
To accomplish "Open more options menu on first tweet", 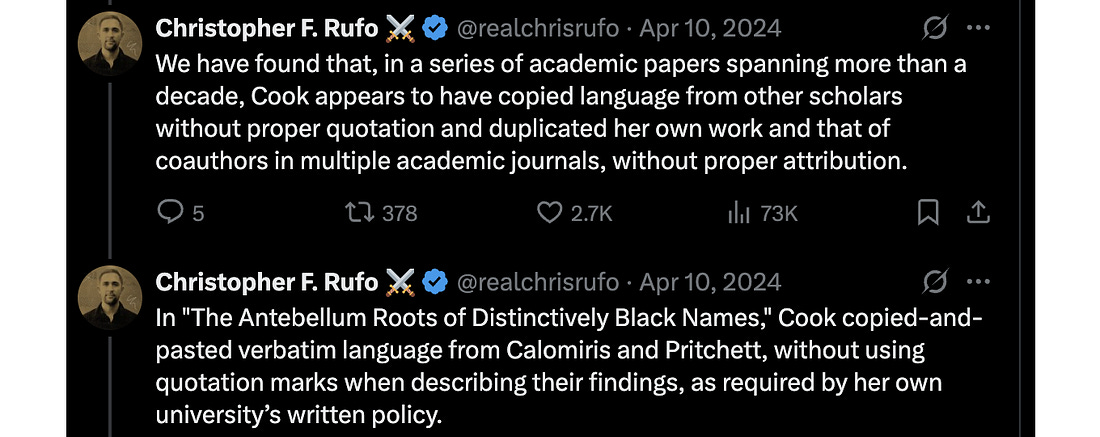I will click(979, 29).
